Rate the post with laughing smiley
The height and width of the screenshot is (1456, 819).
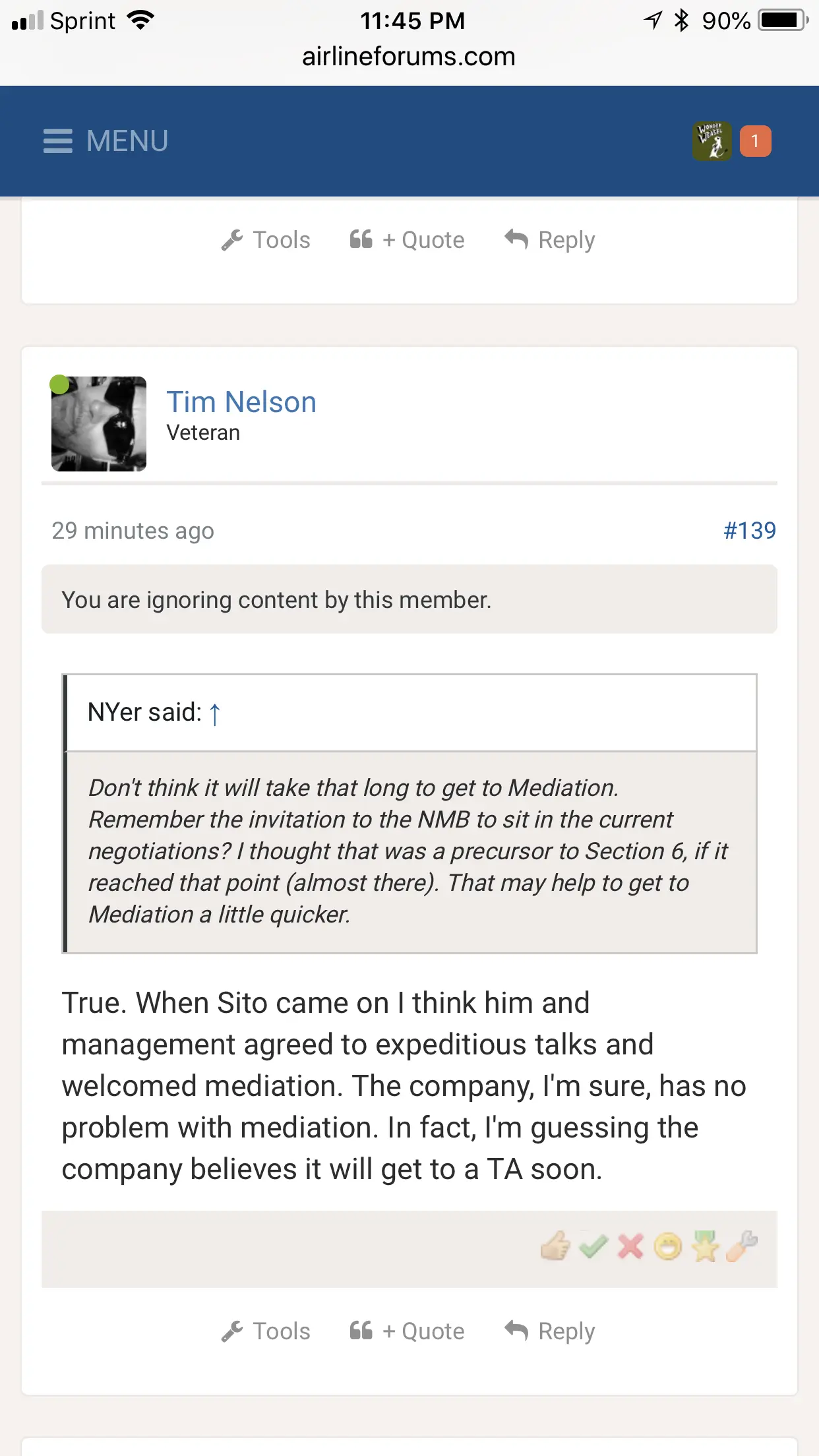click(667, 1246)
